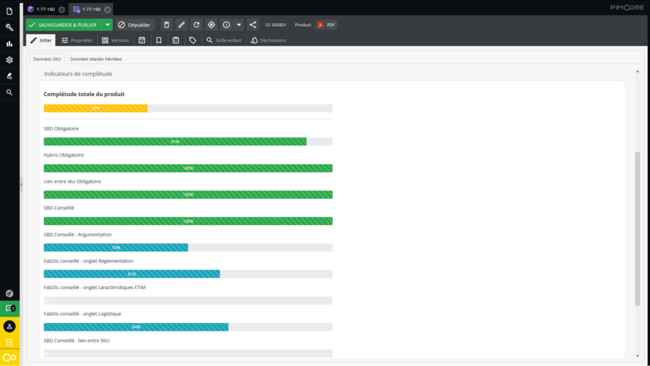Show object in tree target icon
This screenshot has height=366, width=650.
[x=211, y=25]
